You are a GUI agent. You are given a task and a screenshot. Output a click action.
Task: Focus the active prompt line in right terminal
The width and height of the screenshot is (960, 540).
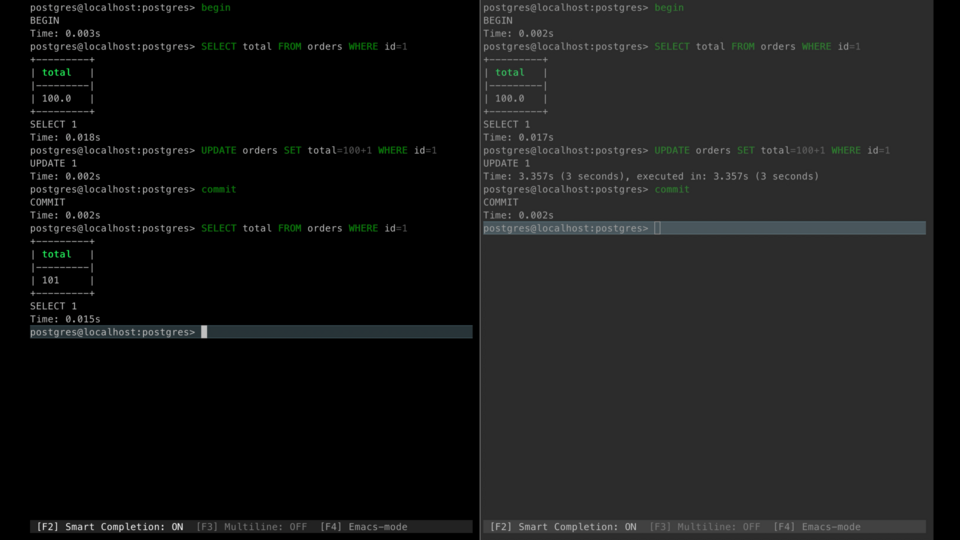click(x=704, y=228)
